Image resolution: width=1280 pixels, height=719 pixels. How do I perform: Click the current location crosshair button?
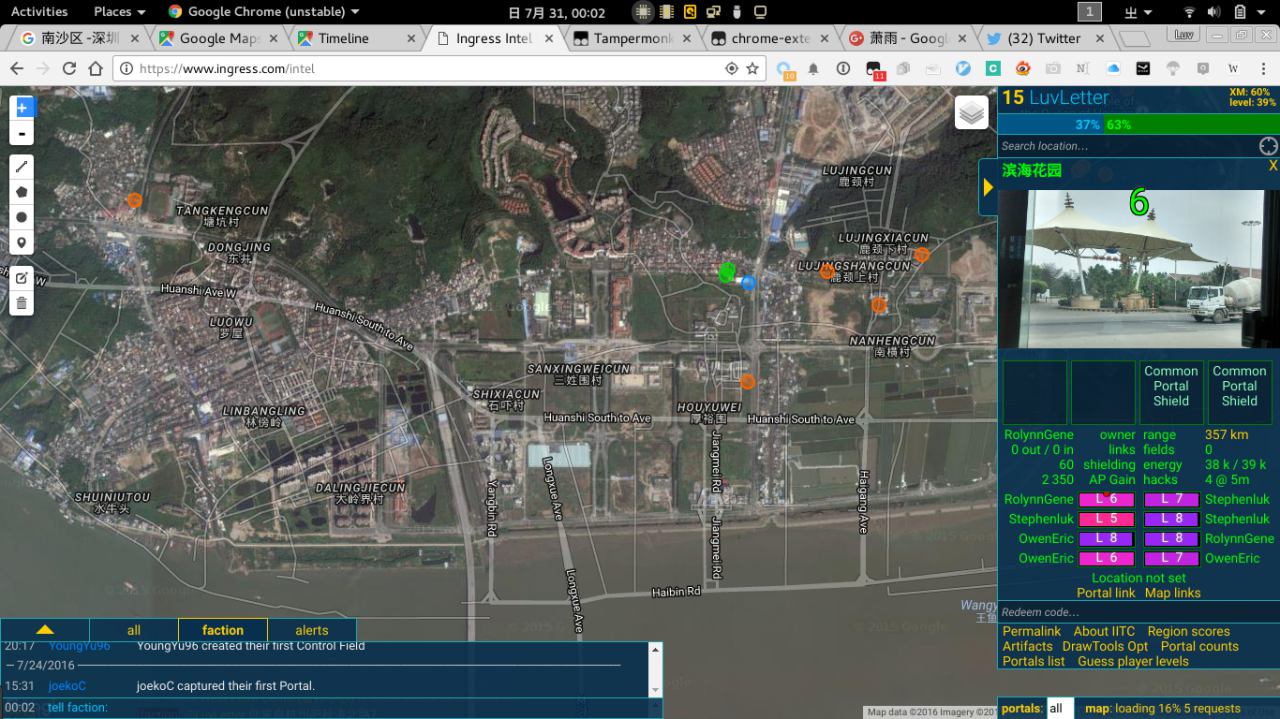pyautogui.click(x=1268, y=146)
